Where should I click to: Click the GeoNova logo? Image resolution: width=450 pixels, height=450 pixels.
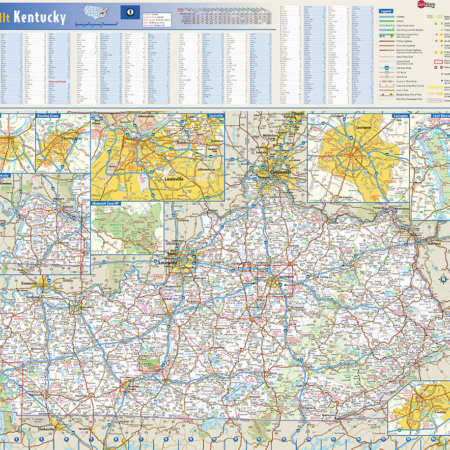click(x=426, y=4)
